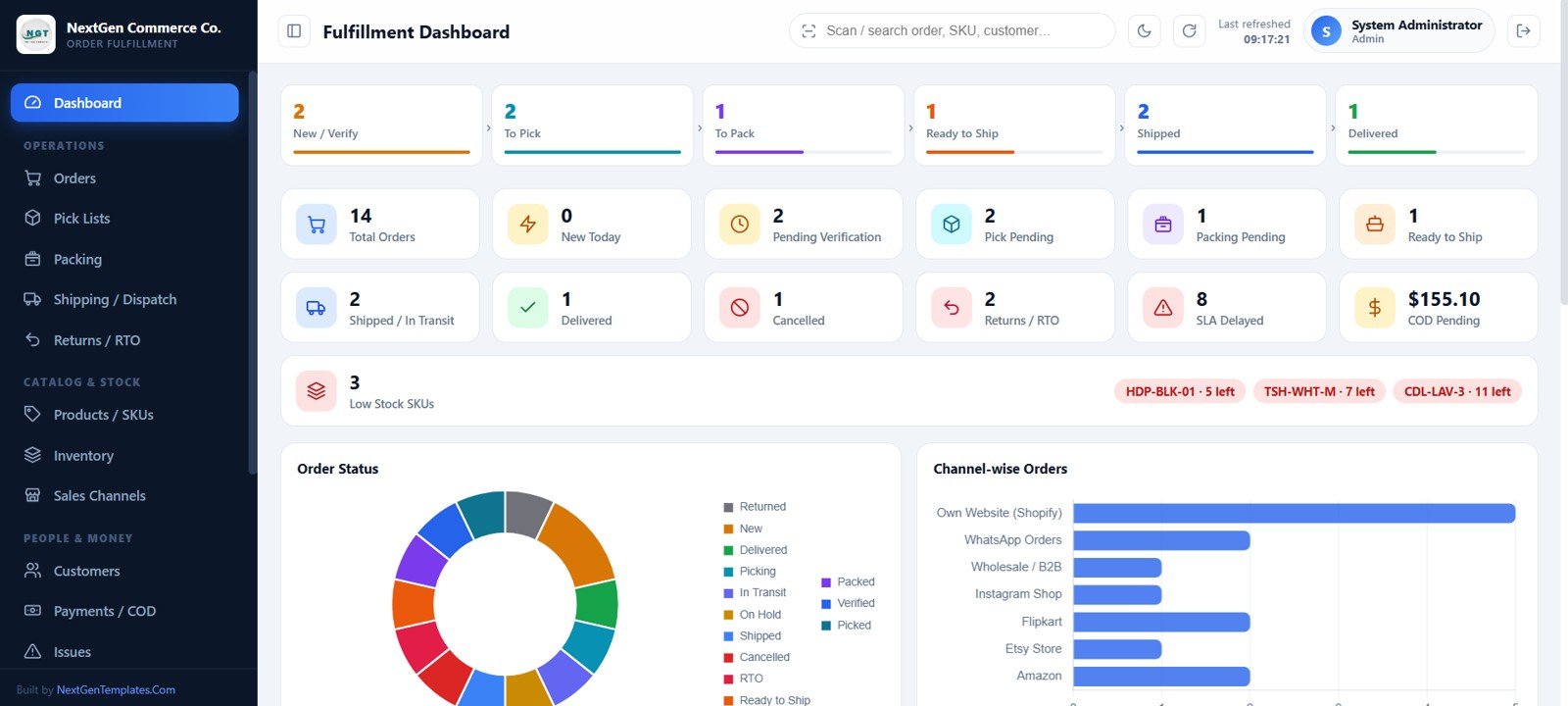Viewport: 1568px width, 706px height.
Task: Open Products / SKUs page
Action: (124, 415)
